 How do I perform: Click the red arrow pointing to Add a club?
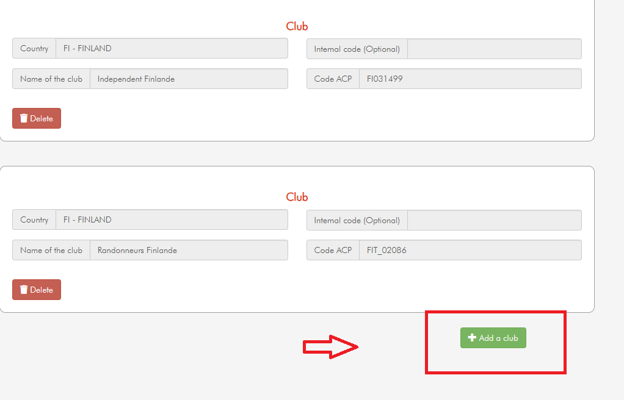(330, 347)
